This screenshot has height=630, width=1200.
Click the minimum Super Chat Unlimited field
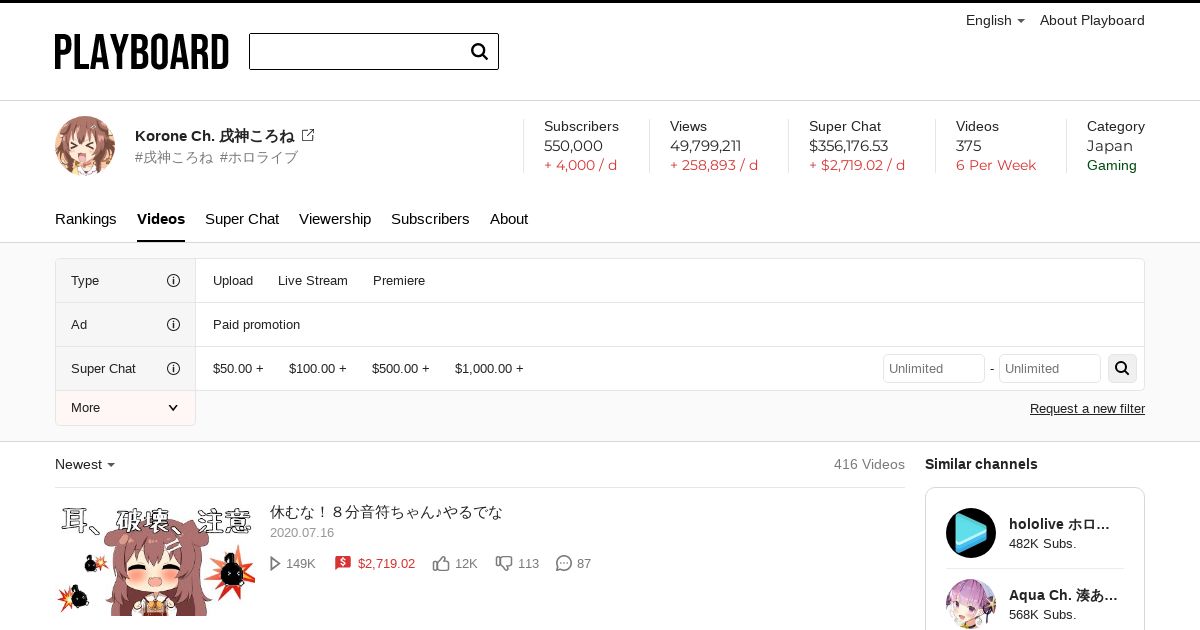934,368
